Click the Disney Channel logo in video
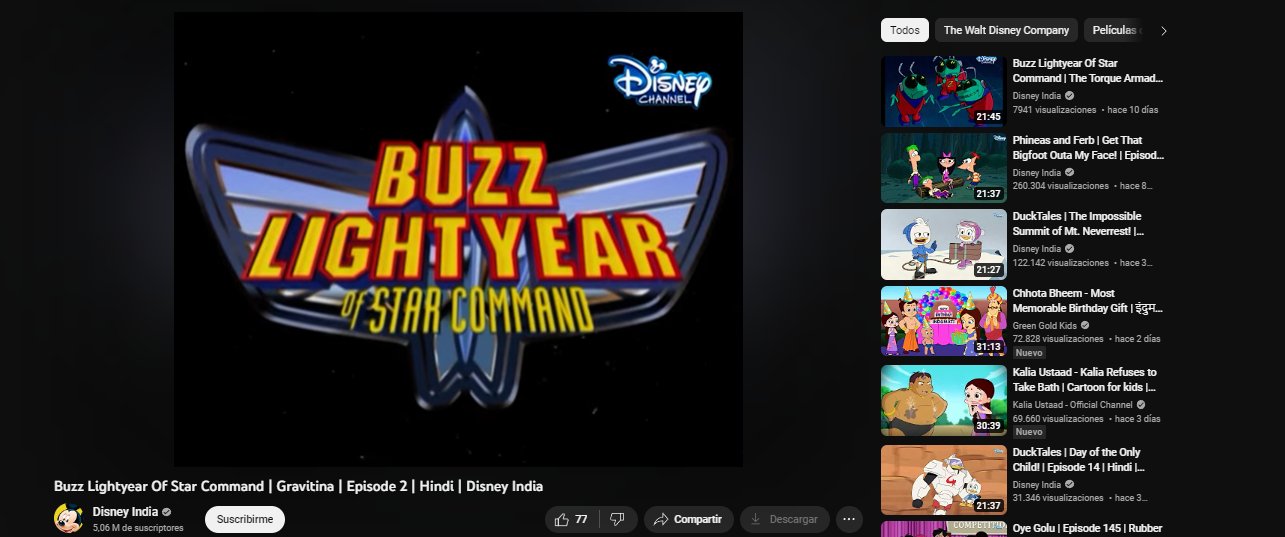This screenshot has height=537, width=1285. (660, 81)
